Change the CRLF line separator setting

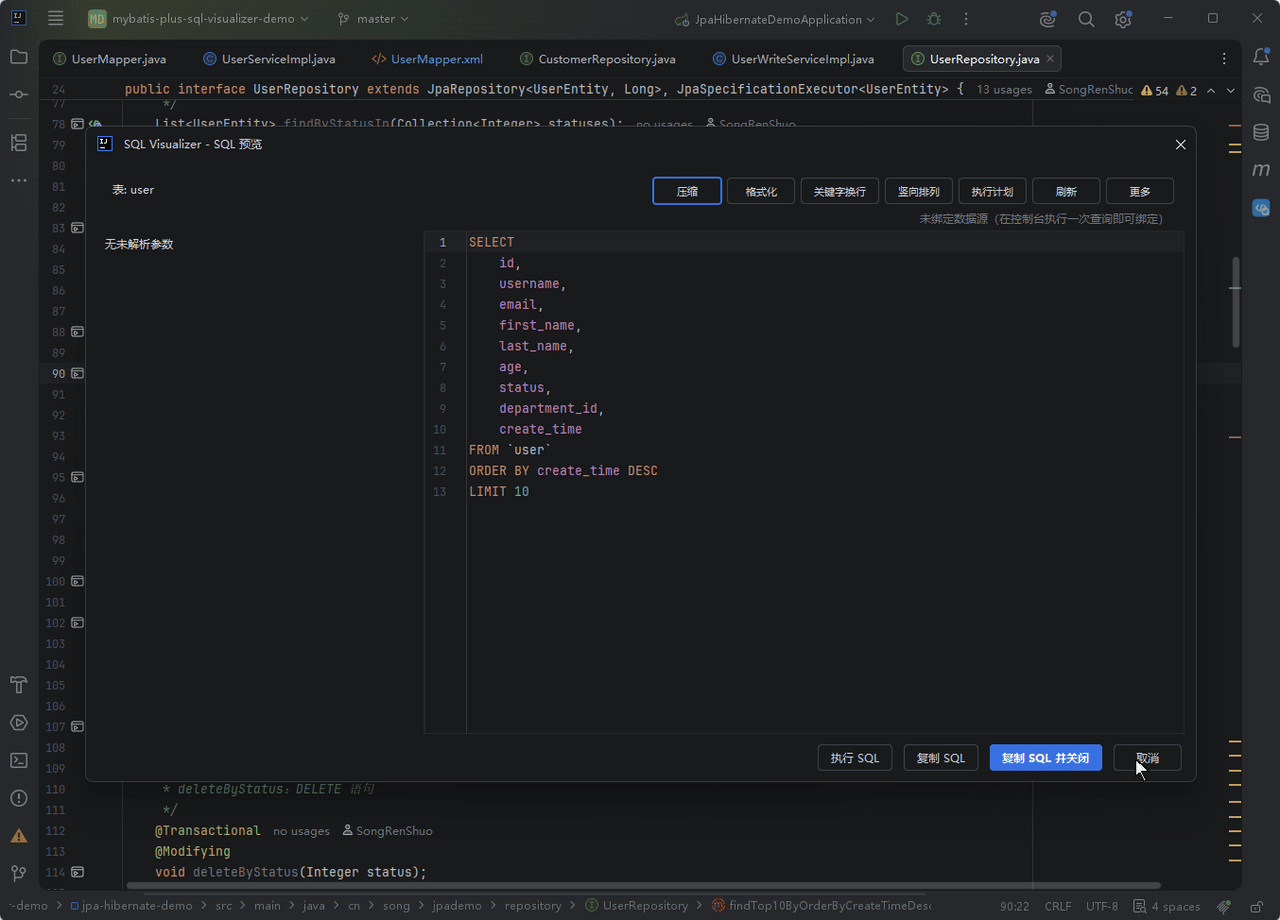click(x=1058, y=906)
